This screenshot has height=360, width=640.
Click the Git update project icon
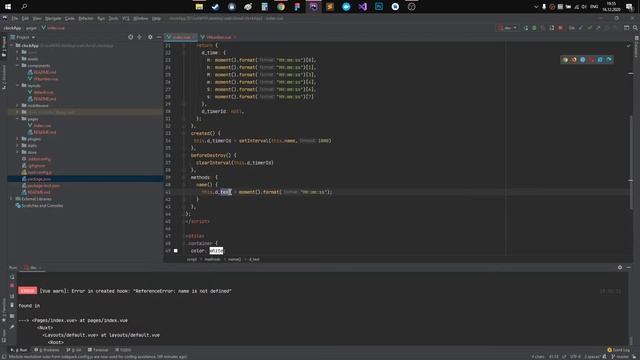[x=581, y=28]
